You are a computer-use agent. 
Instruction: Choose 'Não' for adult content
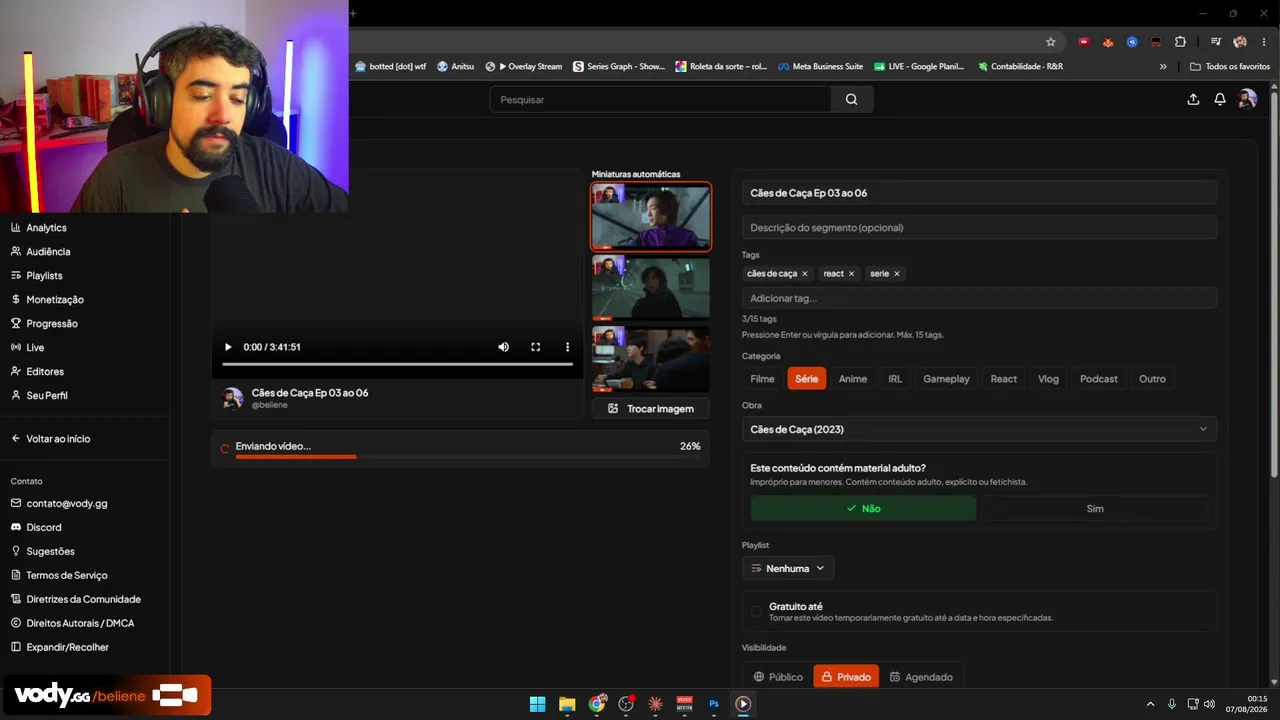click(863, 508)
